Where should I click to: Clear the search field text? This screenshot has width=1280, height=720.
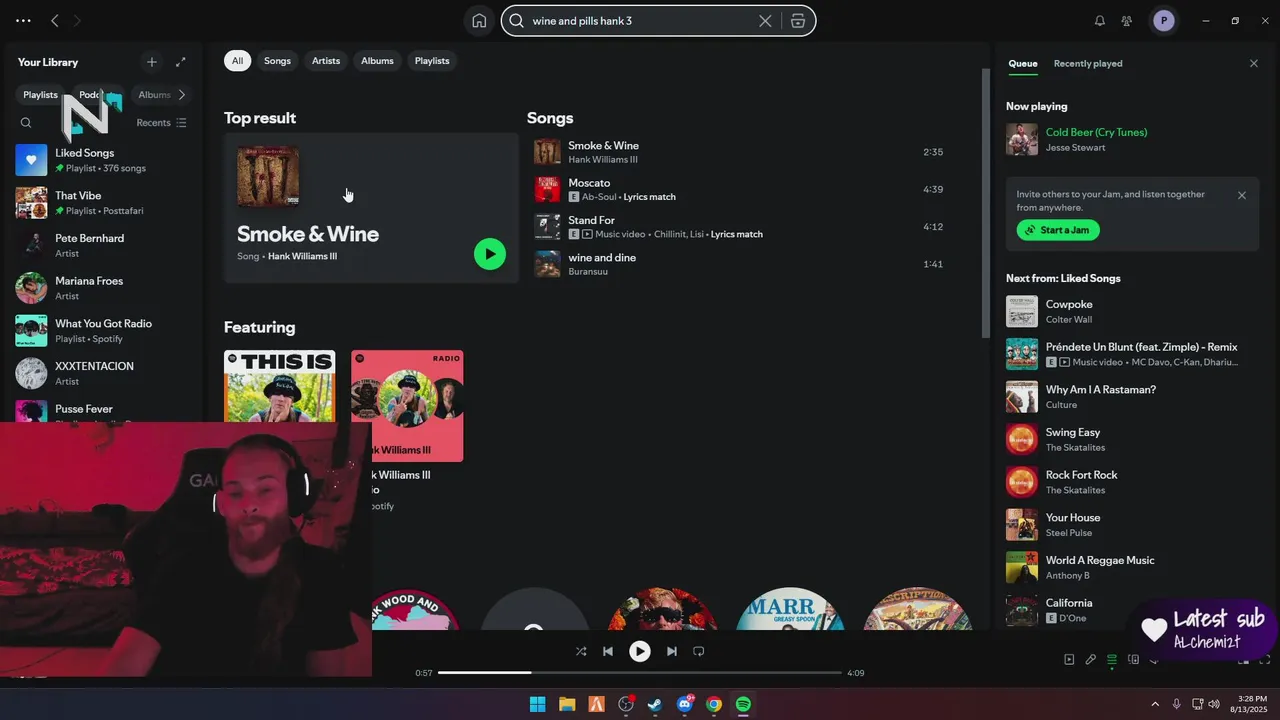click(x=765, y=21)
